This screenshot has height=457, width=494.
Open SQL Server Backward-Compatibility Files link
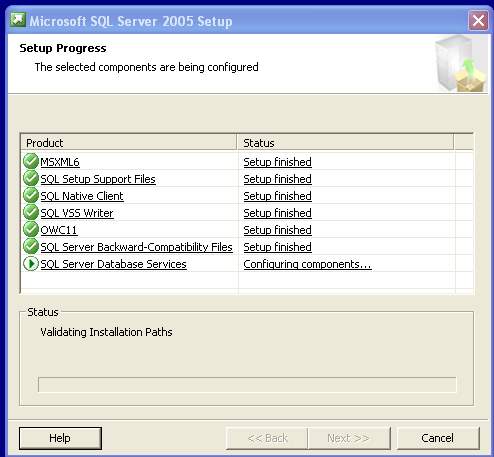point(136,247)
